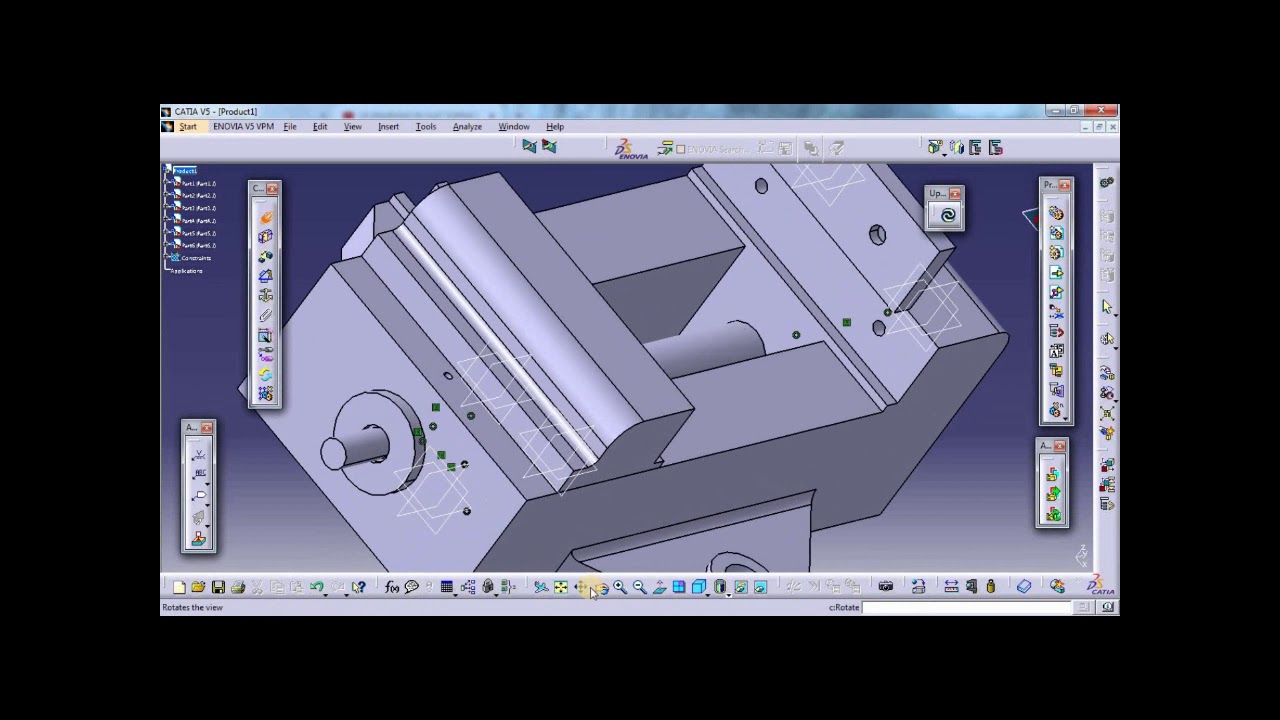Click the Measure Between ruler icon
This screenshot has height=720, width=1280.
(951, 587)
